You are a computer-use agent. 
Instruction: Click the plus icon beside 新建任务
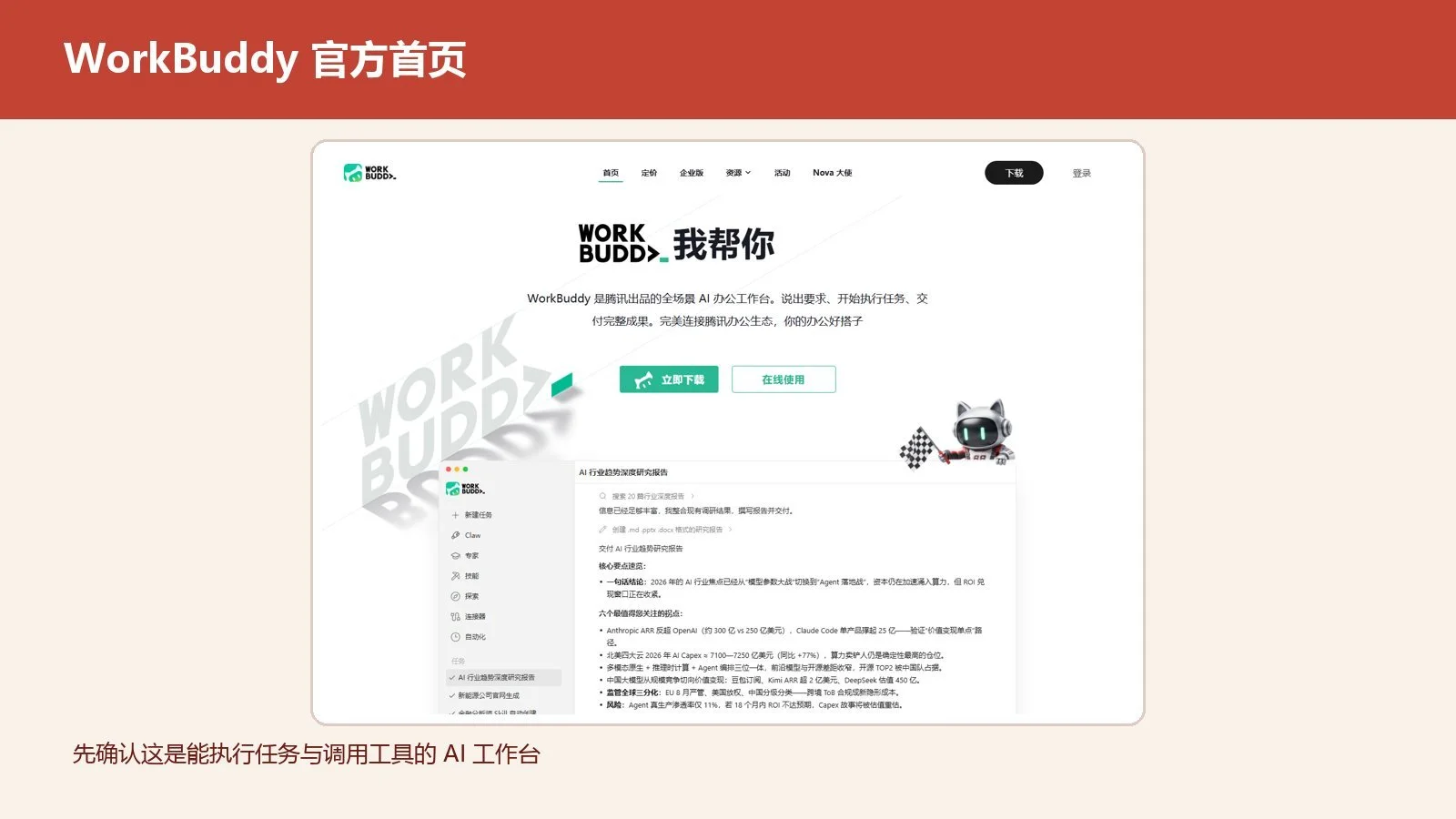tap(455, 515)
